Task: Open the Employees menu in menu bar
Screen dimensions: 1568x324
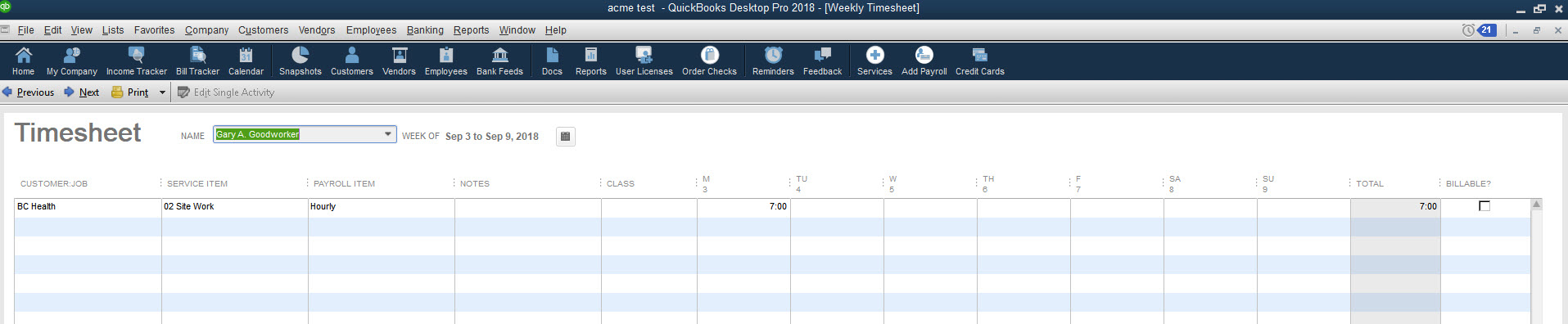Action: click(371, 30)
